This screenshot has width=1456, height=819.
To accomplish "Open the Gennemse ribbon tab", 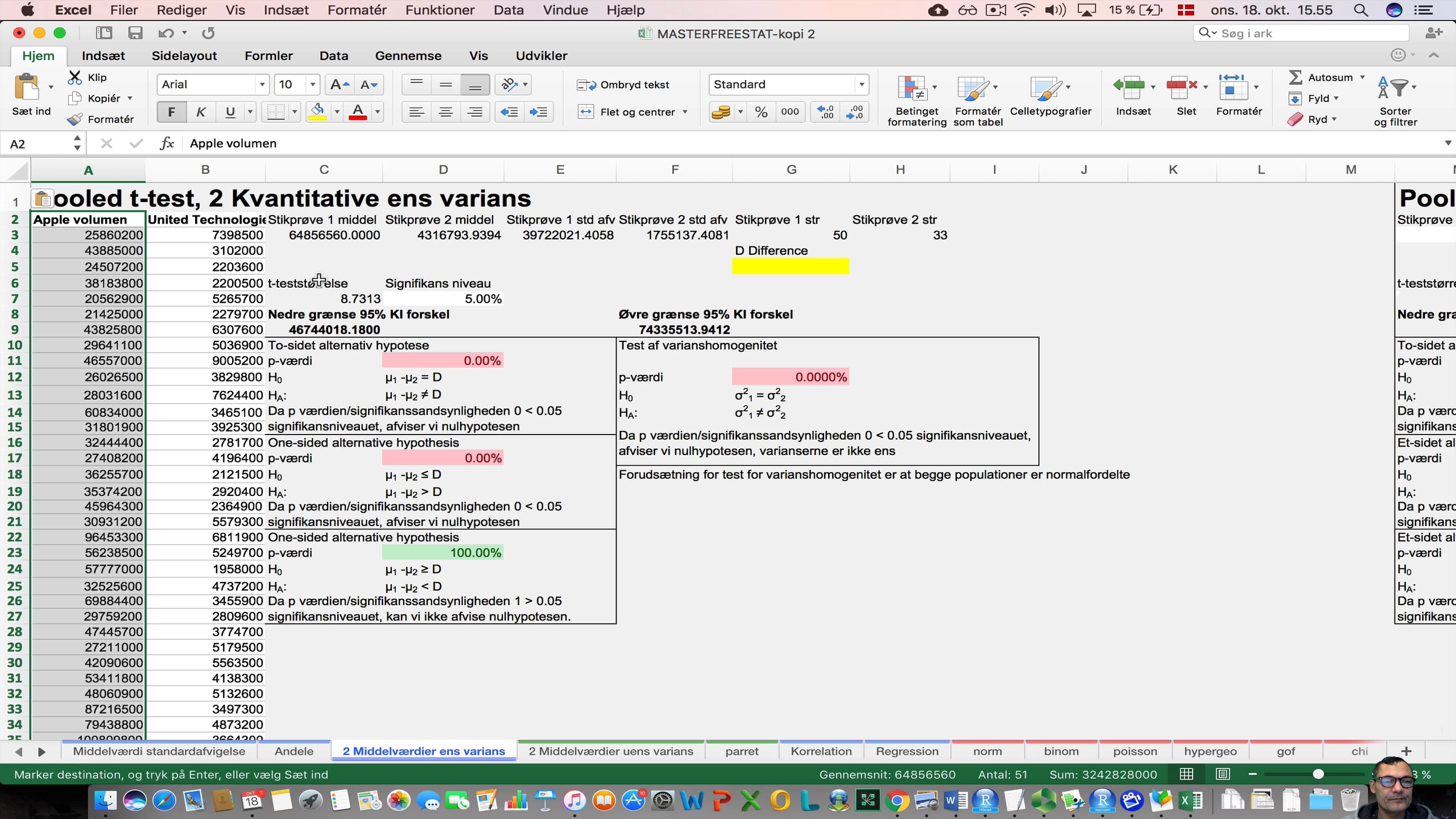I will (408, 56).
